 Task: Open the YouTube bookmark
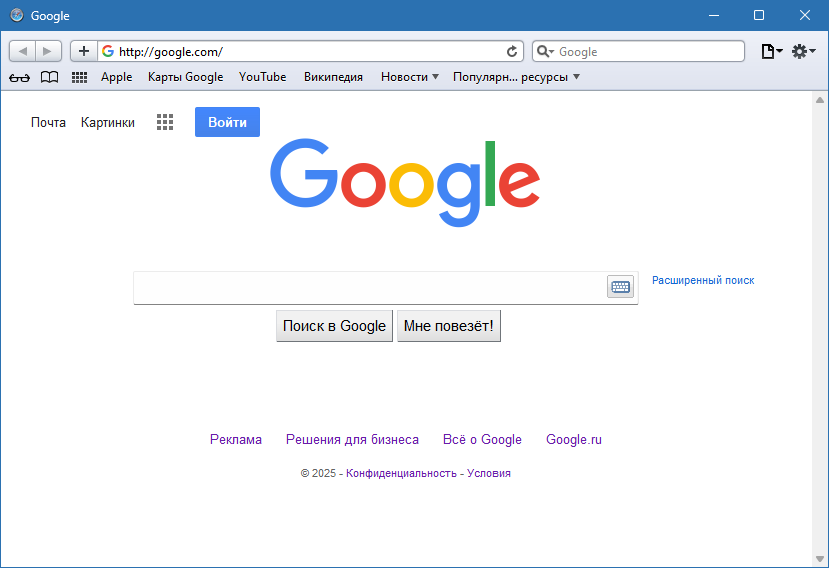(262, 77)
